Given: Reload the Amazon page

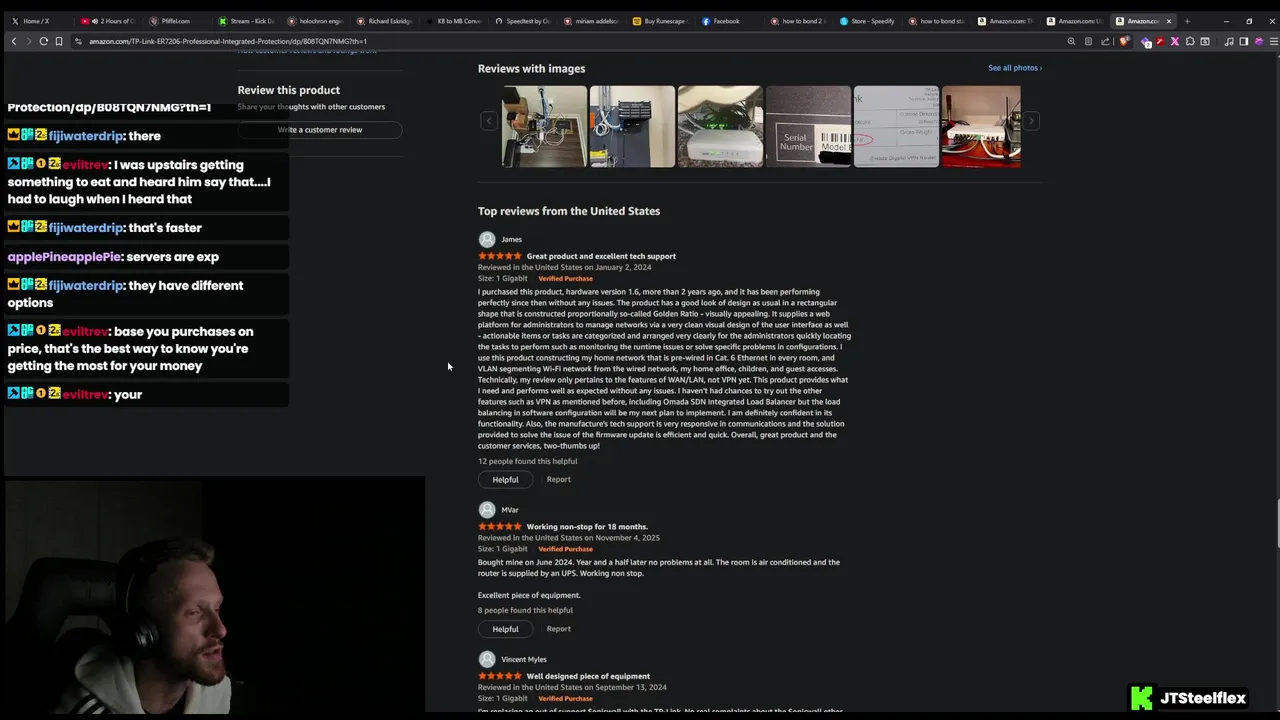Looking at the screenshot, I should click(x=43, y=41).
